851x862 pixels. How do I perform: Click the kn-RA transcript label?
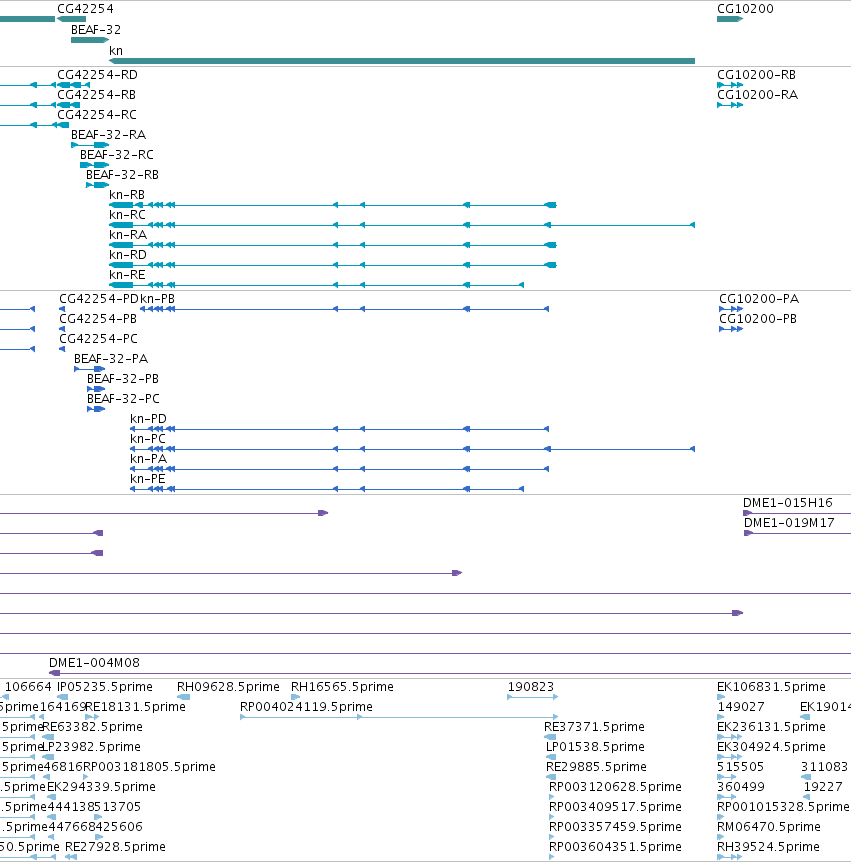pos(128,234)
